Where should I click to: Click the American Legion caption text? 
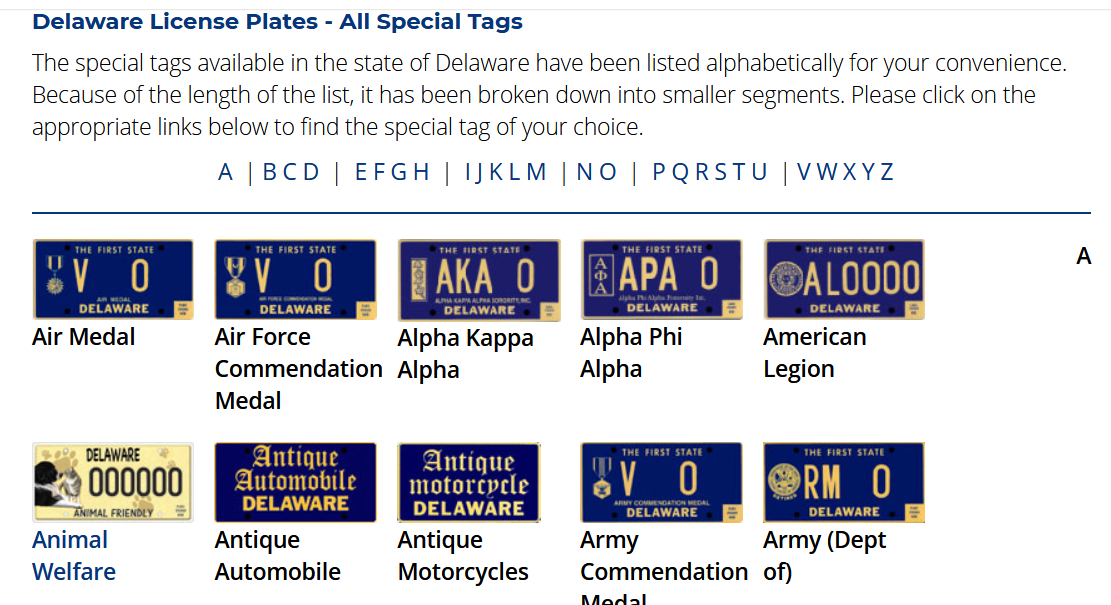814,353
